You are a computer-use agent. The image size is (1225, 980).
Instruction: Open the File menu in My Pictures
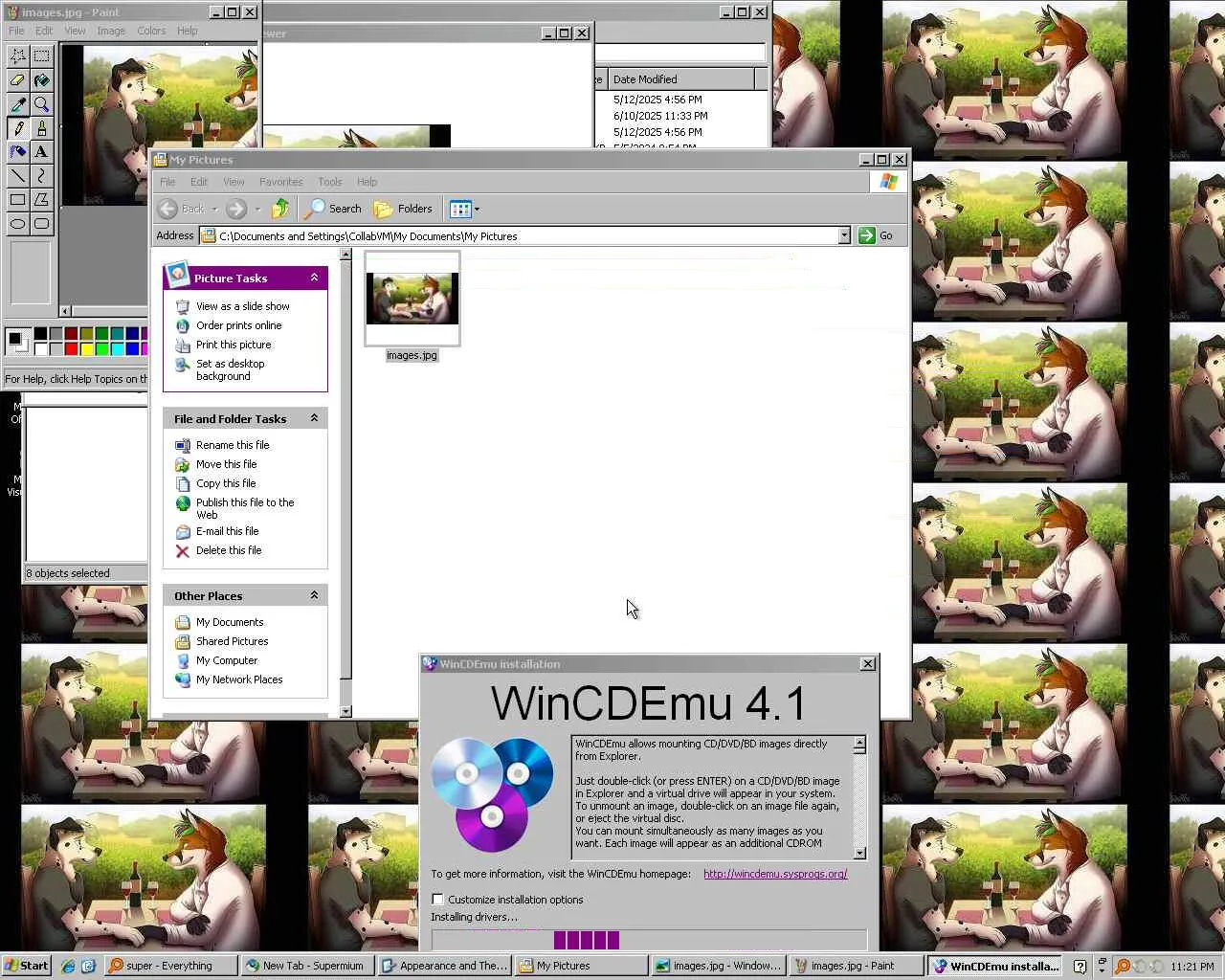tap(167, 182)
